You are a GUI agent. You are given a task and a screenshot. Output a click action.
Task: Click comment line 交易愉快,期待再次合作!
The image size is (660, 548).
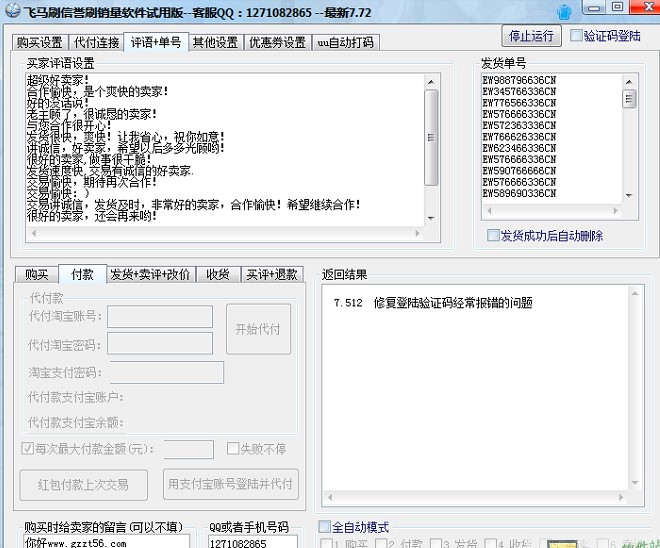point(92,182)
